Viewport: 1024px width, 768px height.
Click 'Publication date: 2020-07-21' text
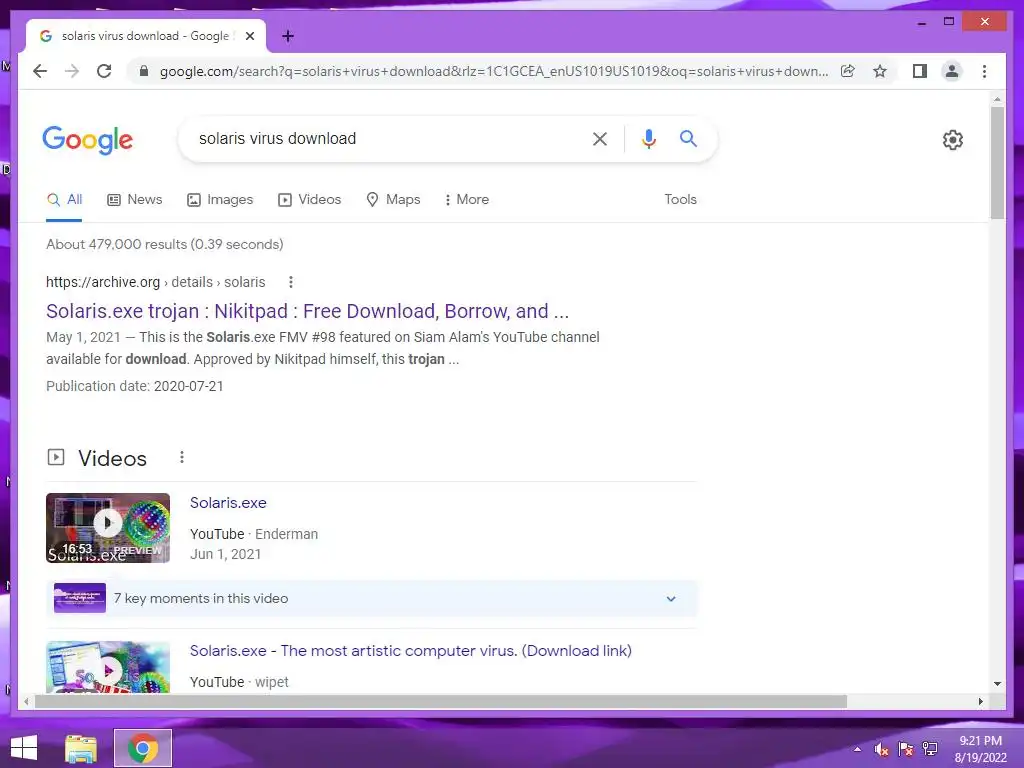135,386
